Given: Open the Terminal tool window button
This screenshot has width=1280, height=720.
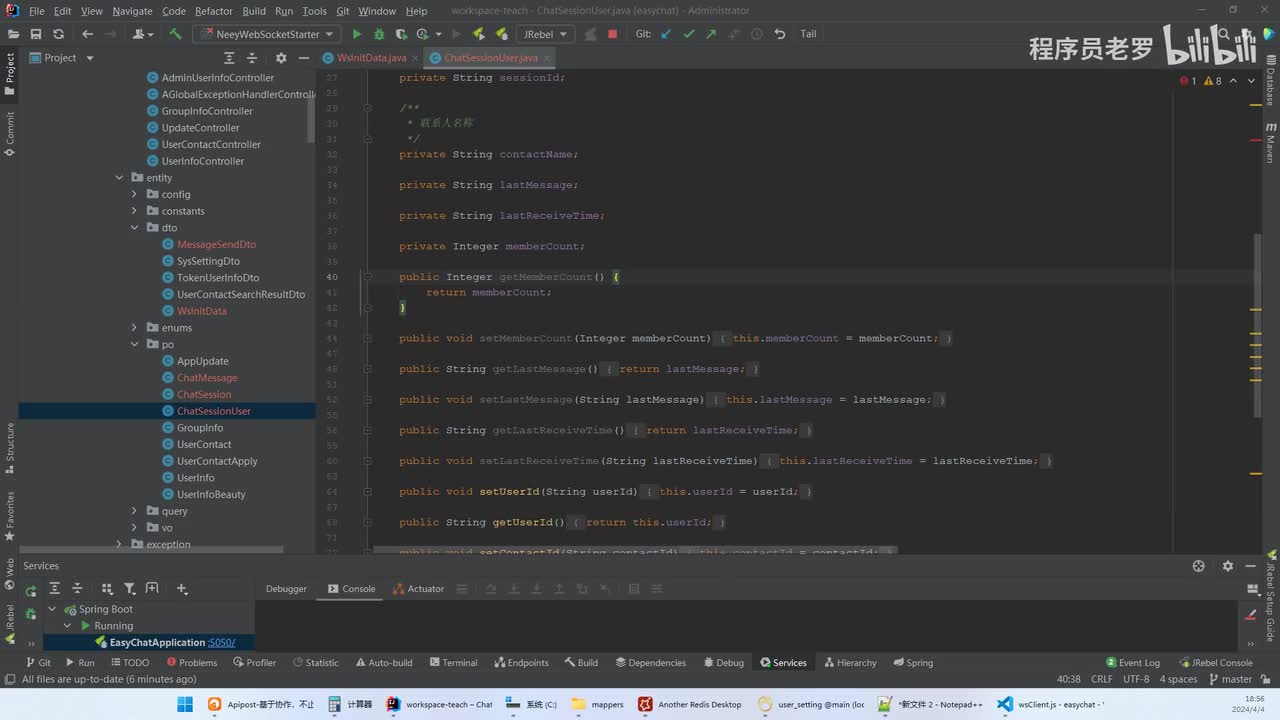Looking at the screenshot, I should pos(452,663).
